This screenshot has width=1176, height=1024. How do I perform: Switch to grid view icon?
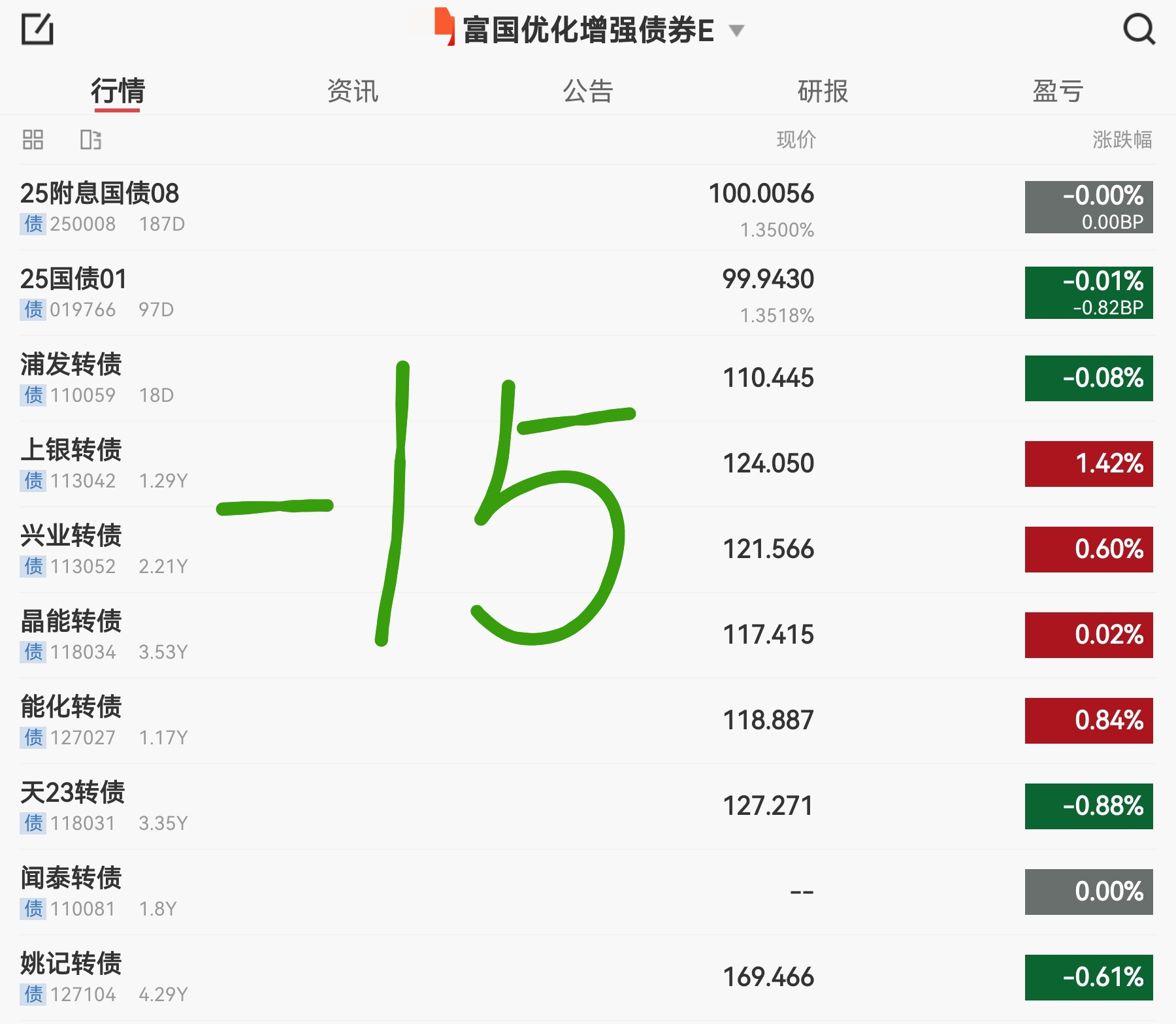[33, 139]
